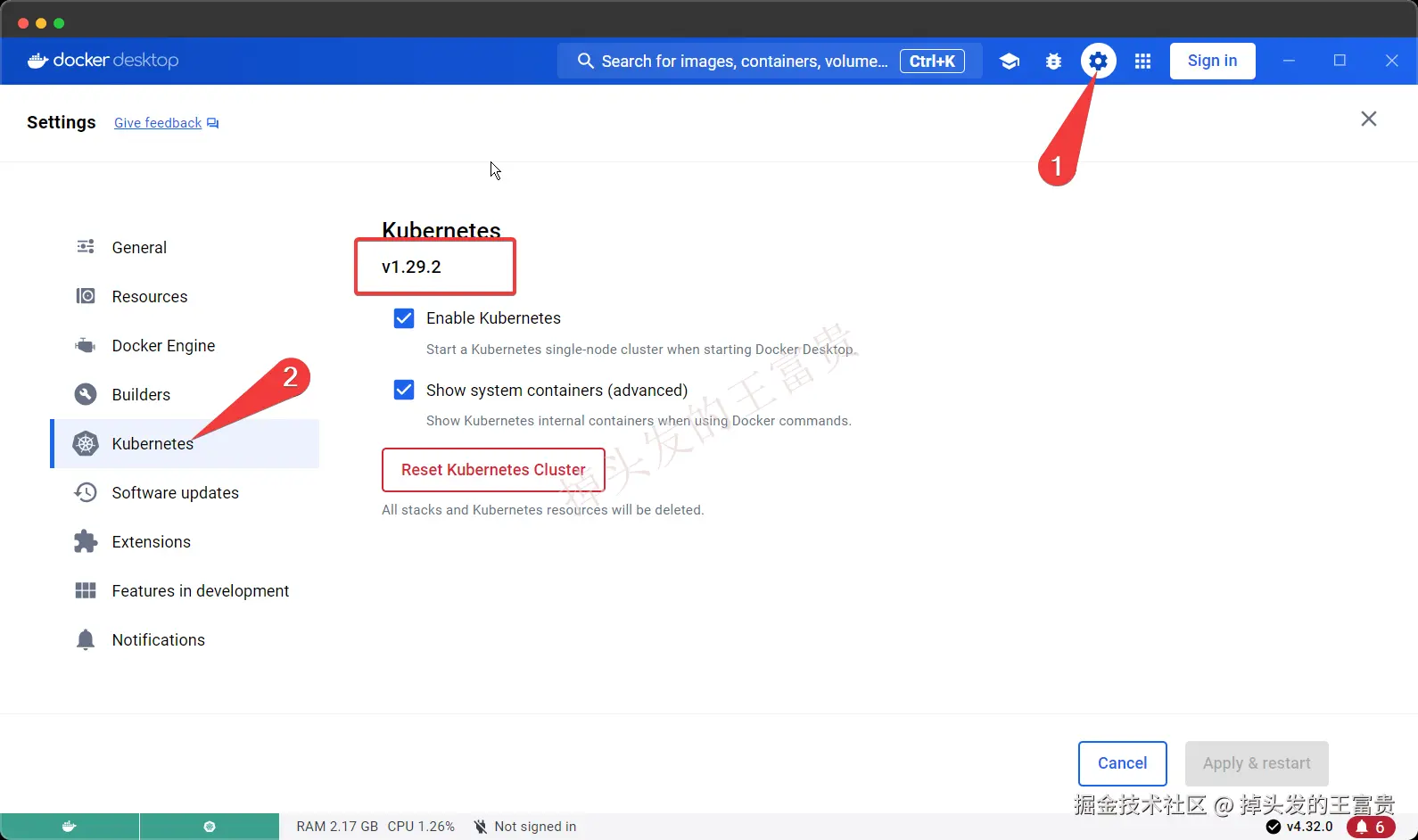Click the Ctrl+K shortcut badge
This screenshot has height=840, width=1418.
pyautogui.click(x=932, y=61)
